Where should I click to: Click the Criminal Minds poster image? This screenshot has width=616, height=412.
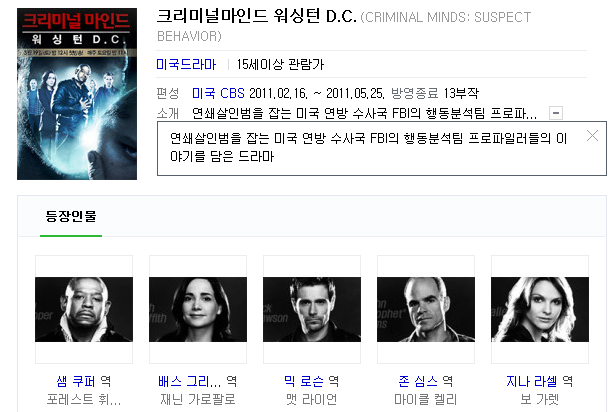77,94
